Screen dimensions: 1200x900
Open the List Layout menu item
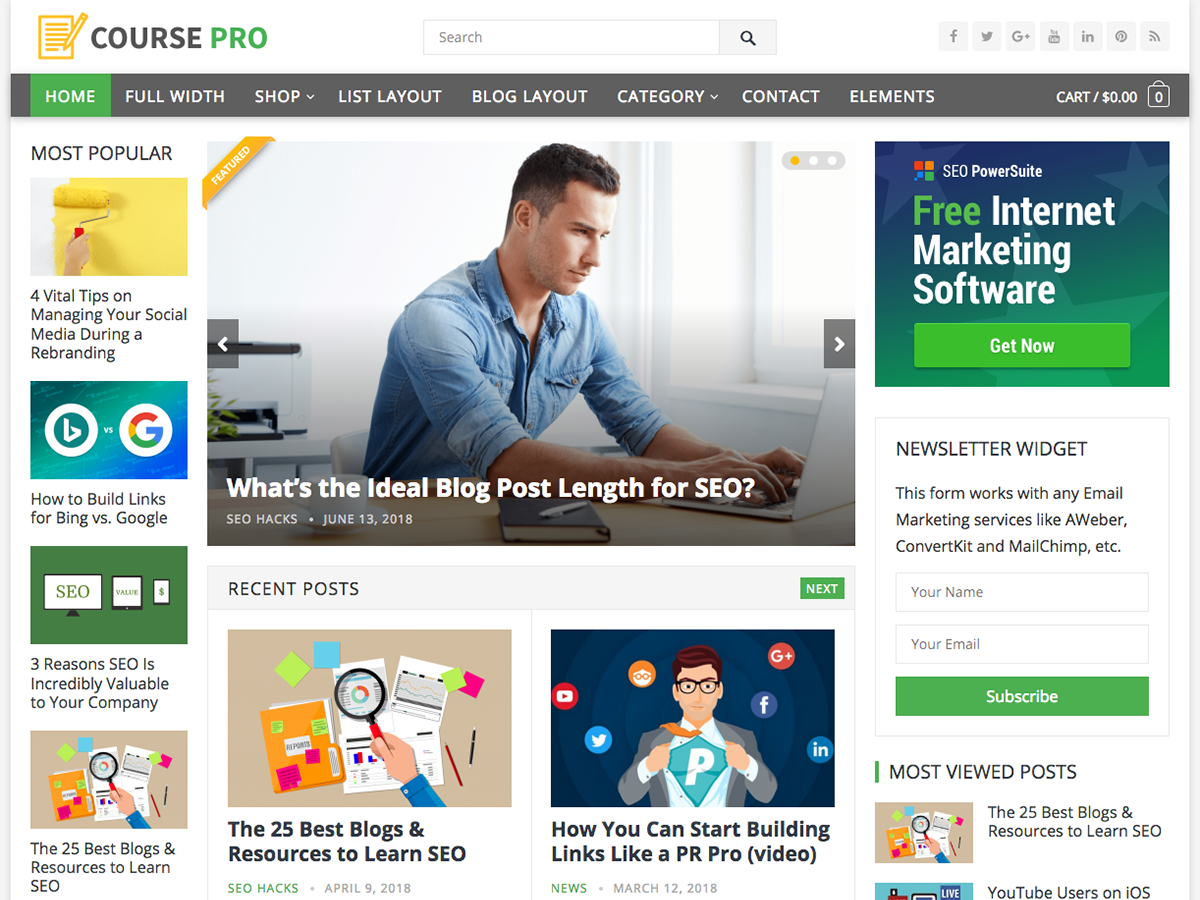click(390, 96)
